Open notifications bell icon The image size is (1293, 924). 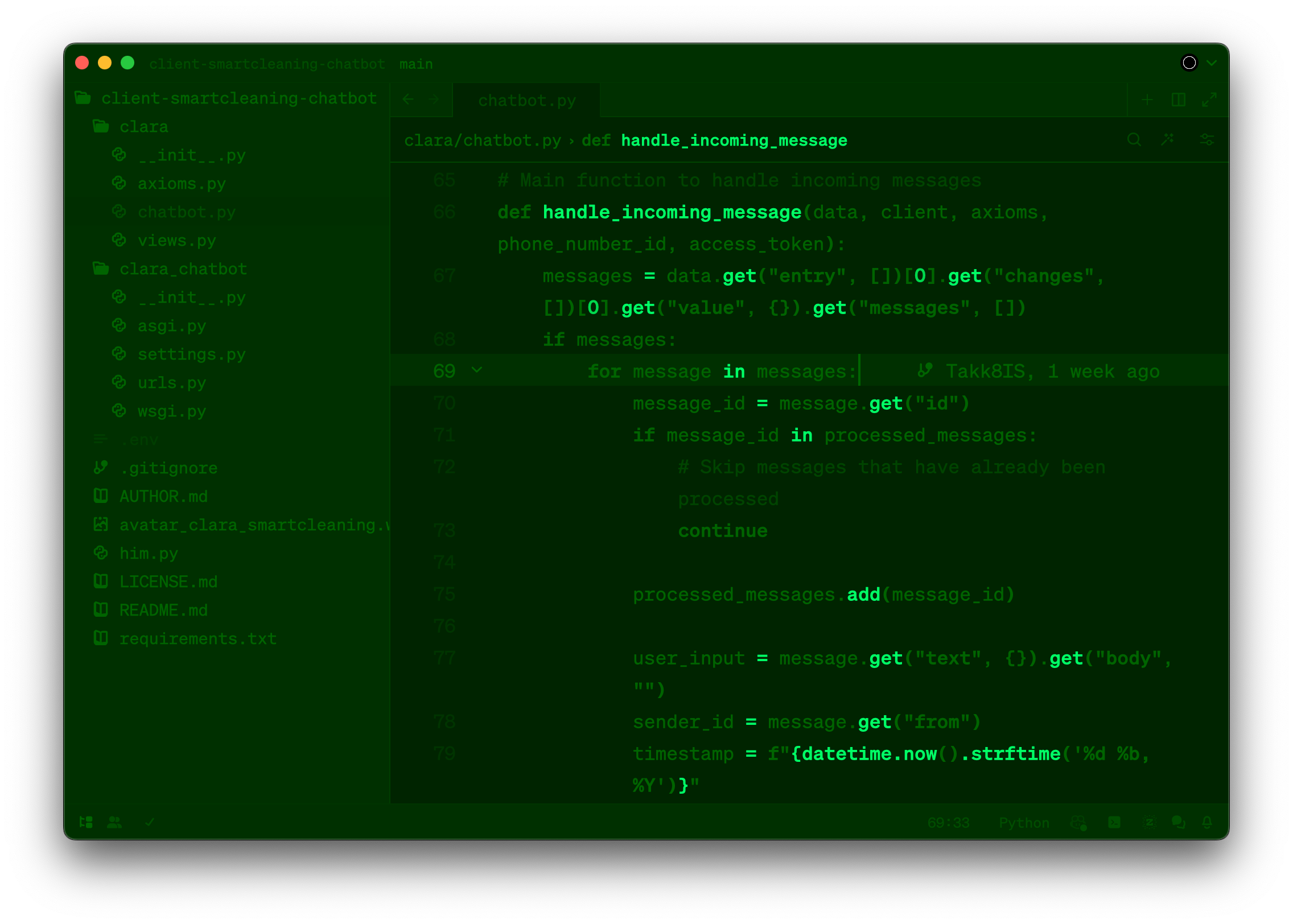click(1207, 822)
